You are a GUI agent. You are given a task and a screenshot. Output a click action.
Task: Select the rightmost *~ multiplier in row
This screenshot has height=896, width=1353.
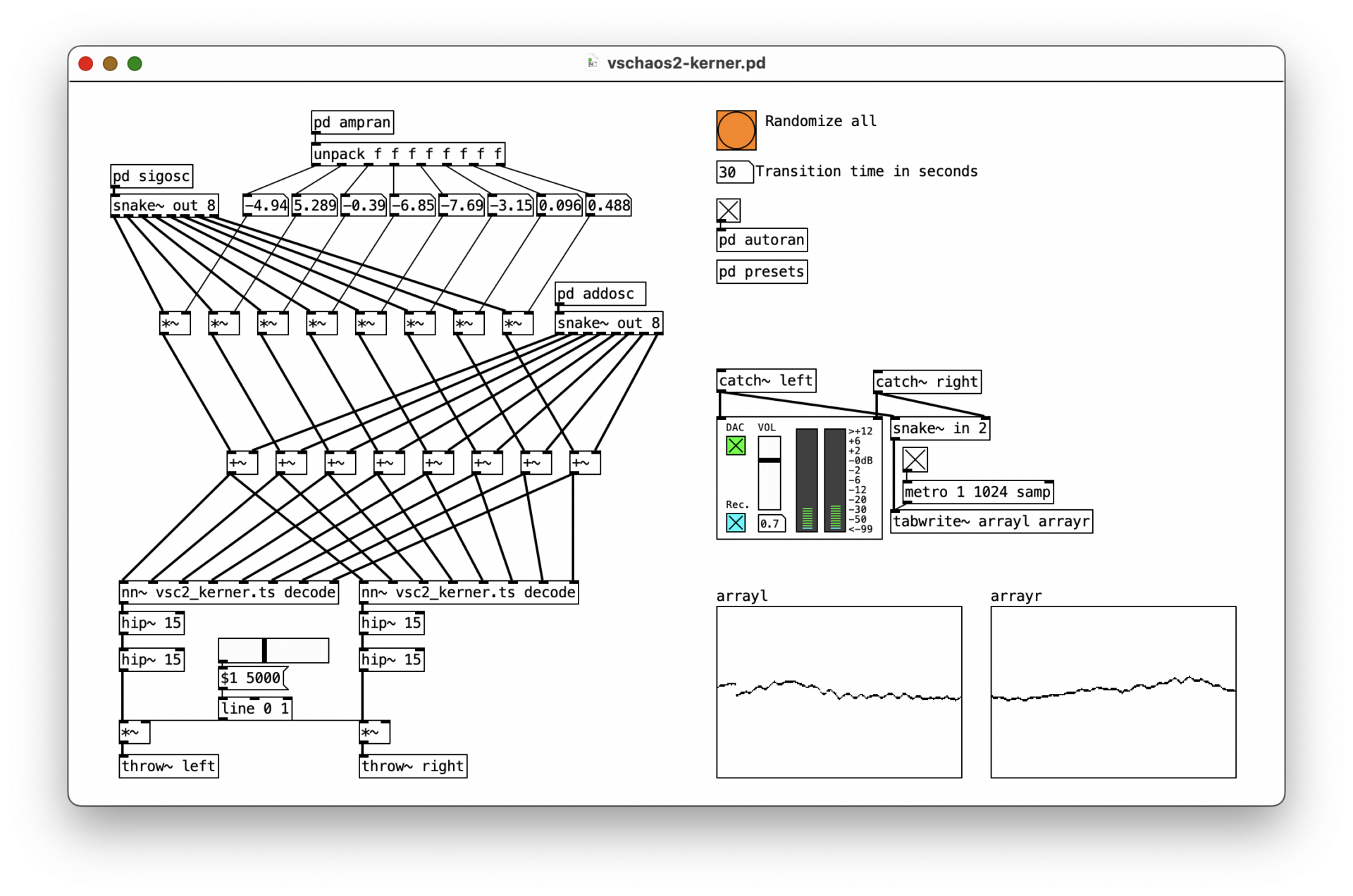tap(518, 323)
